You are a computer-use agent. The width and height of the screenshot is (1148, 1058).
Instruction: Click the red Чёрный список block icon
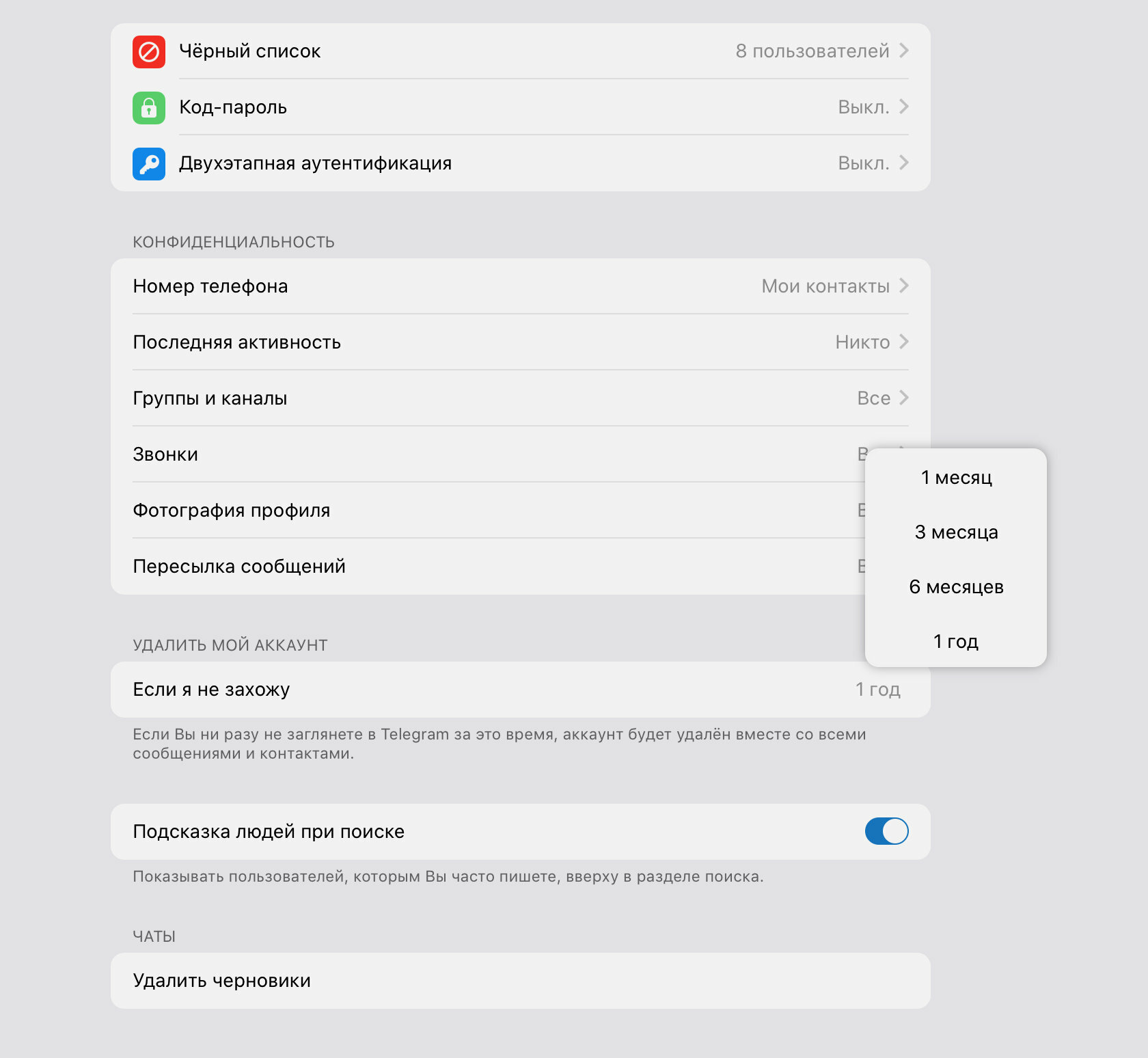[149, 51]
